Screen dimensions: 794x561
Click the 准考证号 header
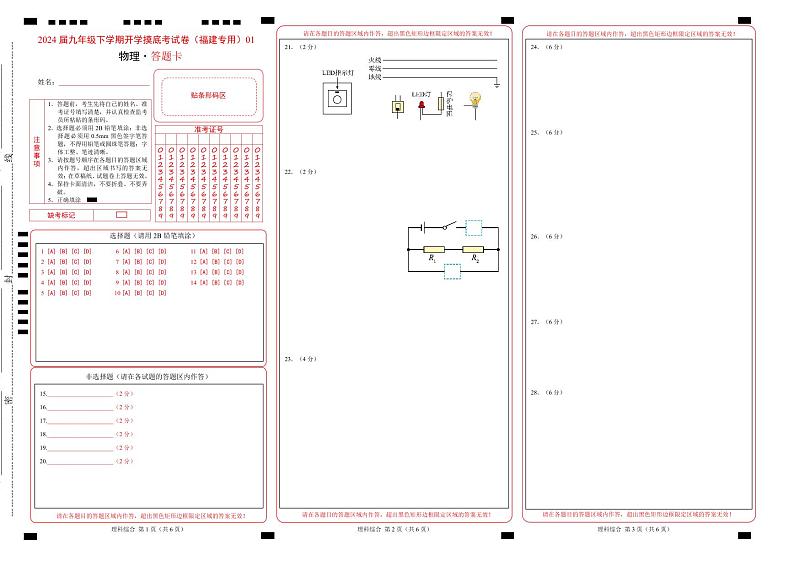click(209, 130)
